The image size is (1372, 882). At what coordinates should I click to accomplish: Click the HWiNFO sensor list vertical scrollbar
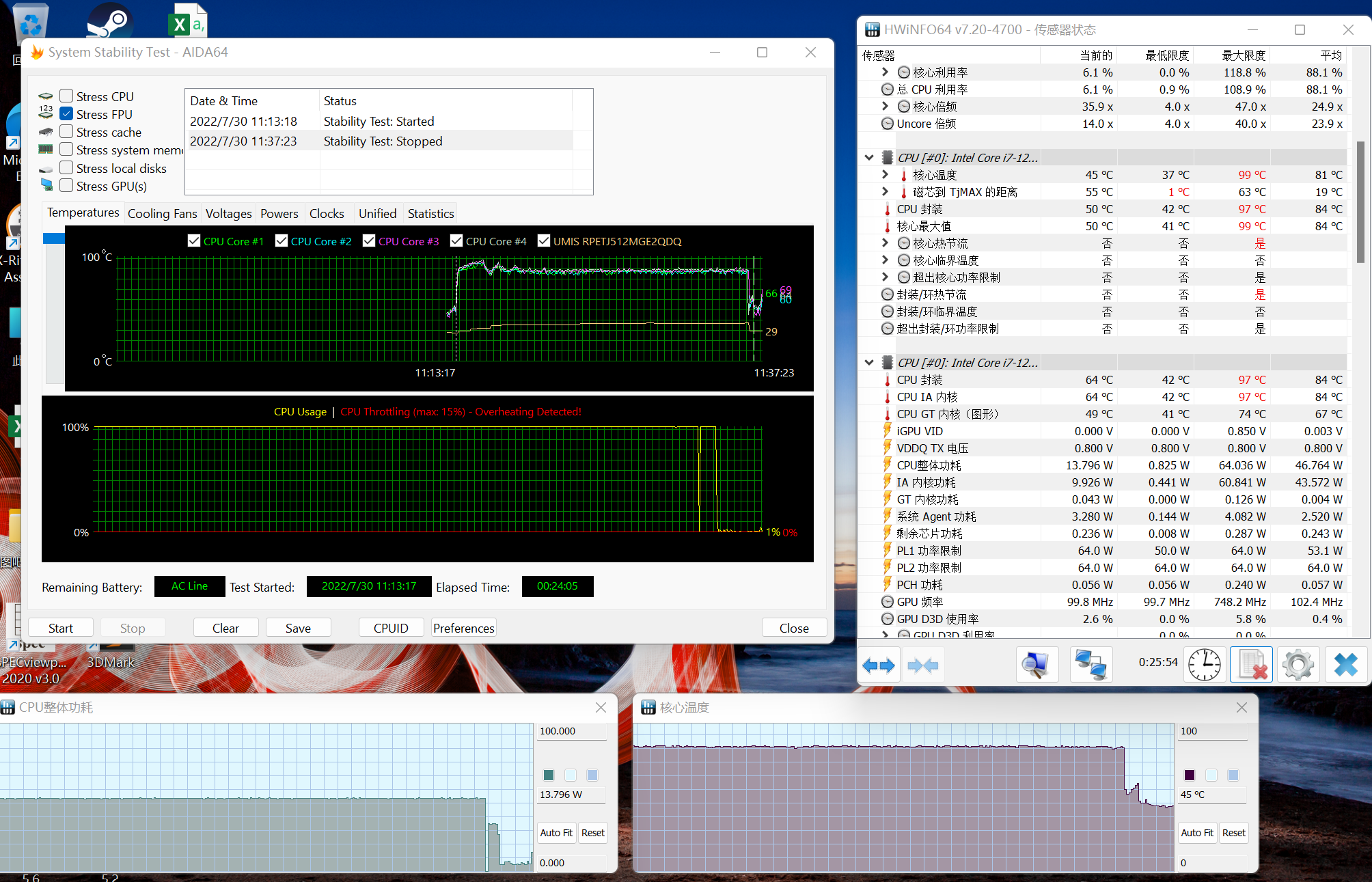pos(1360,203)
